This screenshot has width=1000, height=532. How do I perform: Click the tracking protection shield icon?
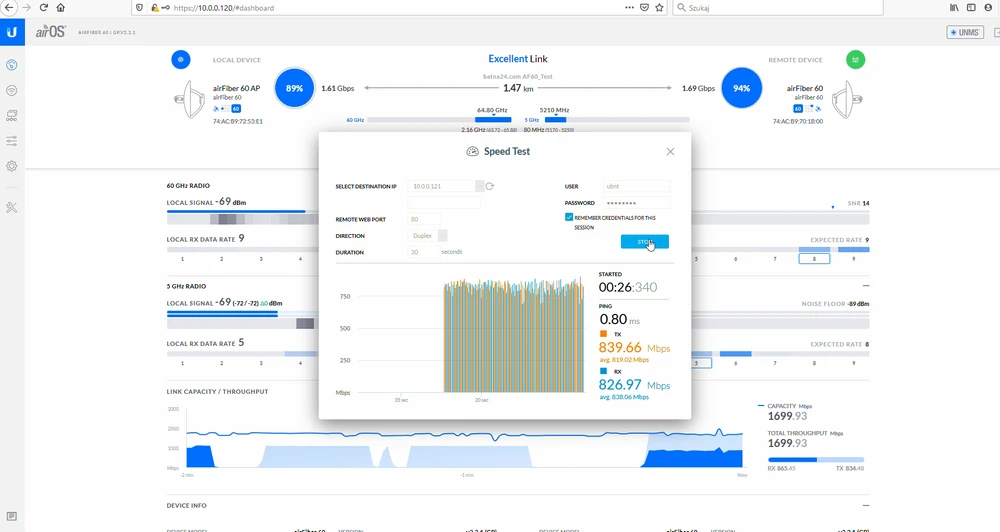point(140,8)
